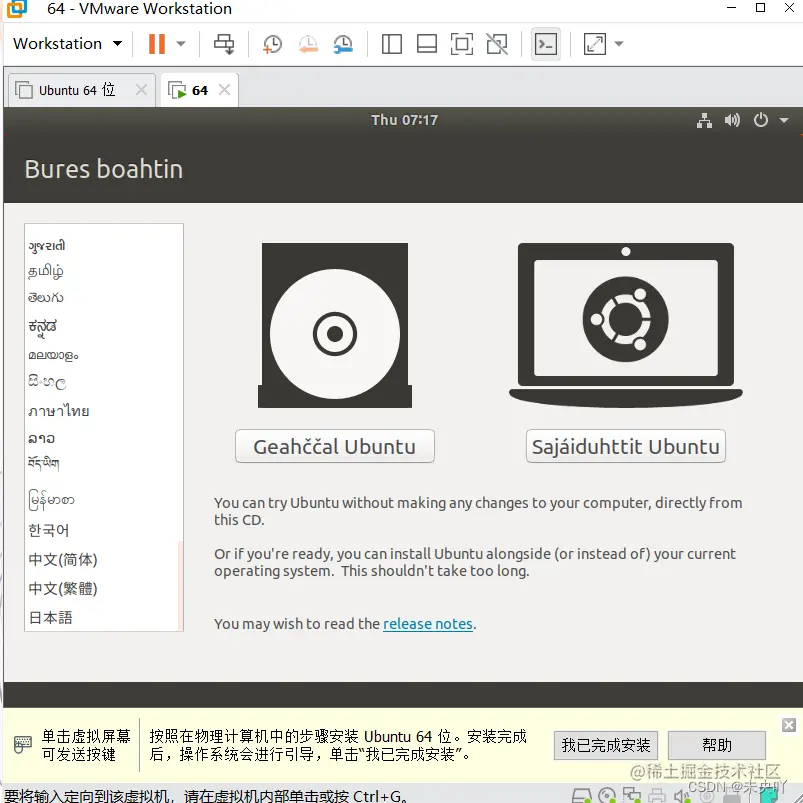Expand the stretch display dropdown arrow

(619, 44)
